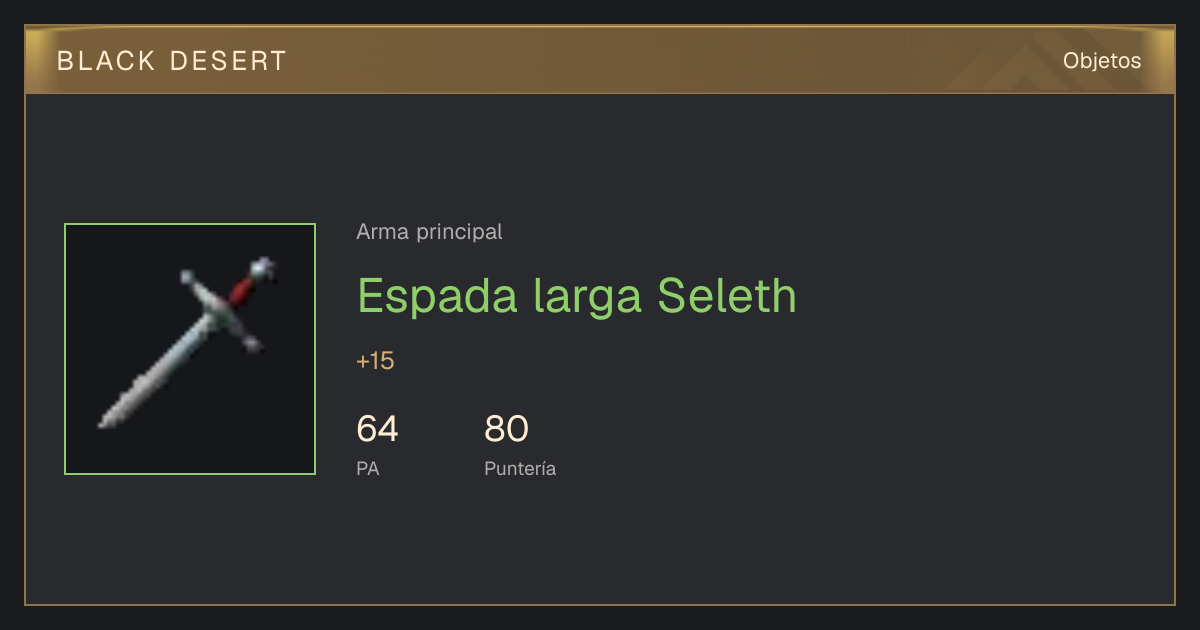Click the +15 enhancement level text
This screenshot has width=1200, height=630.
[375, 361]
